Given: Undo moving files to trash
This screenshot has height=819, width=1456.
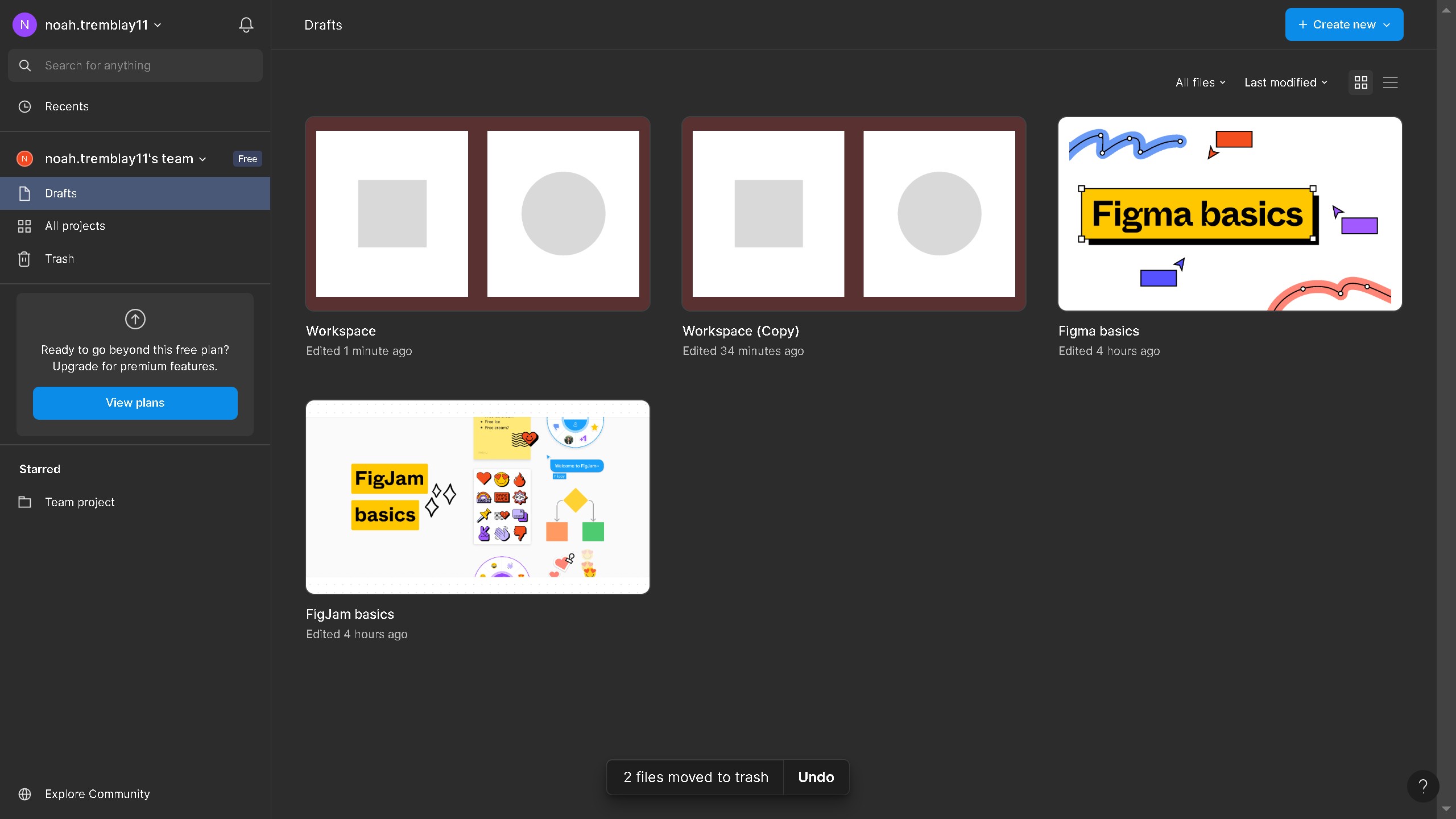Looking at the screenshot, I should 816,777.
